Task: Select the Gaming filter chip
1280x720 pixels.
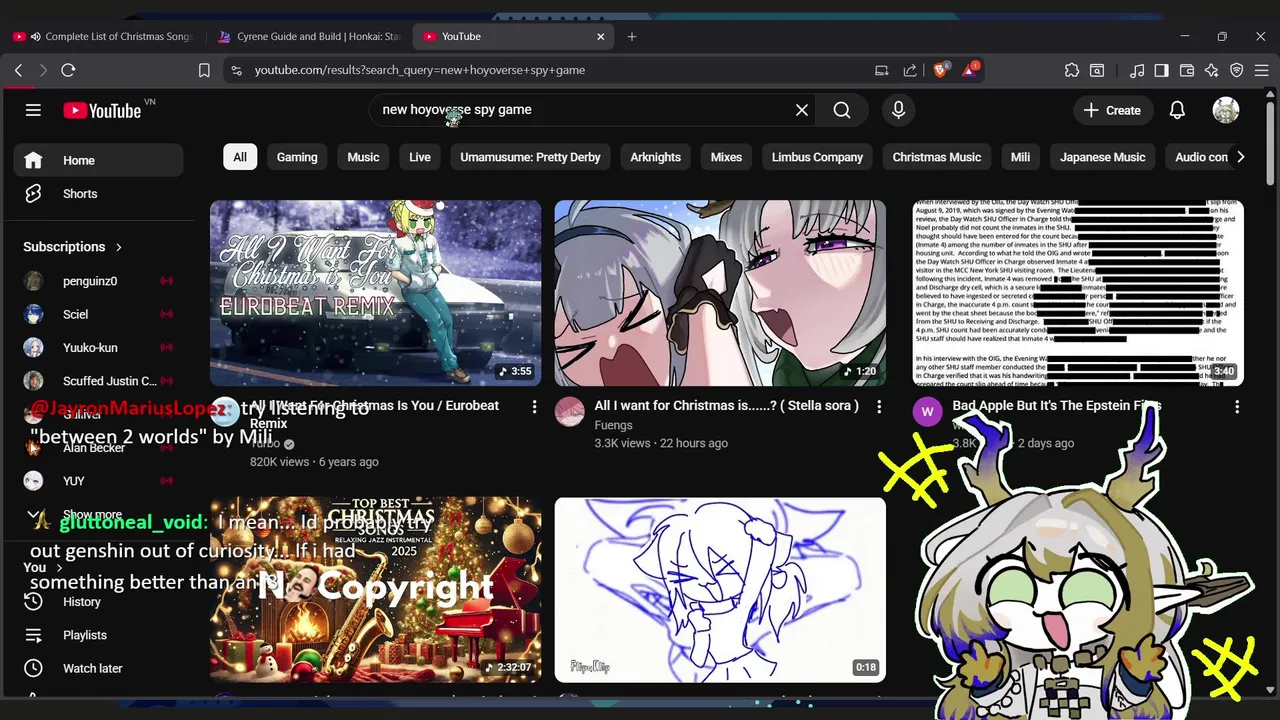Action: tap(297, 157)
